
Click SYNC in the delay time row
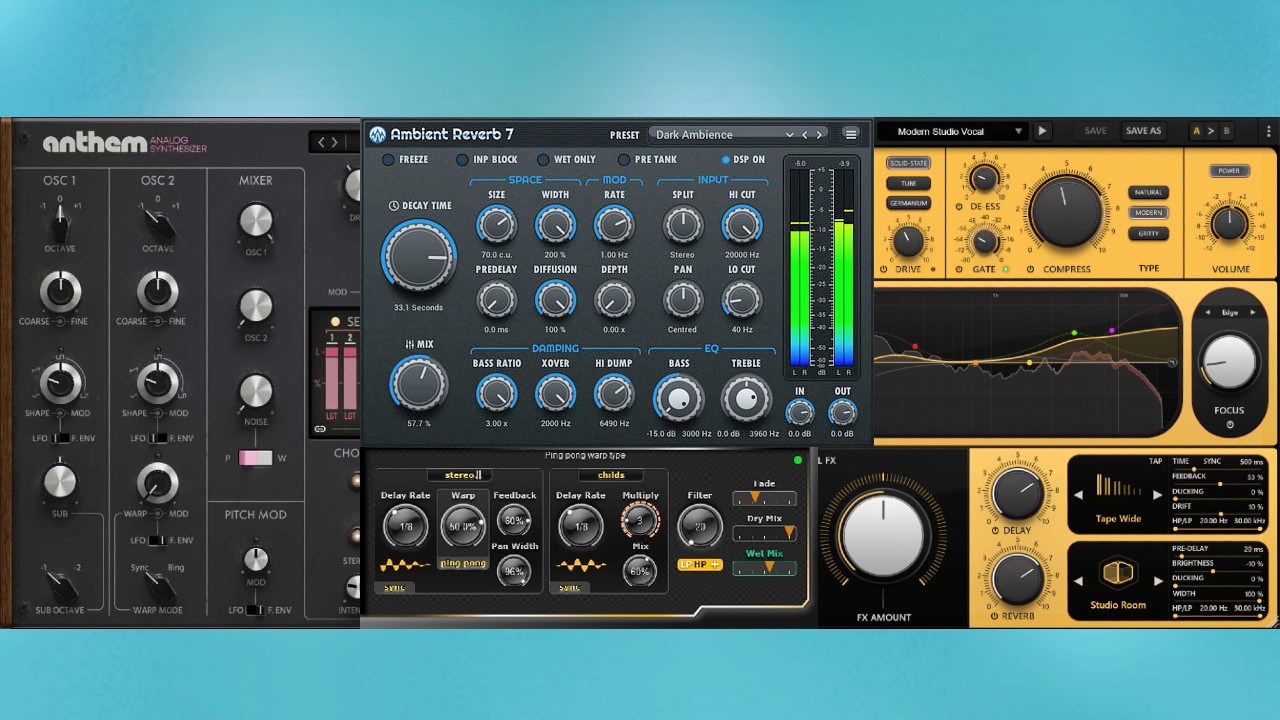click(x=1212, y=462)
